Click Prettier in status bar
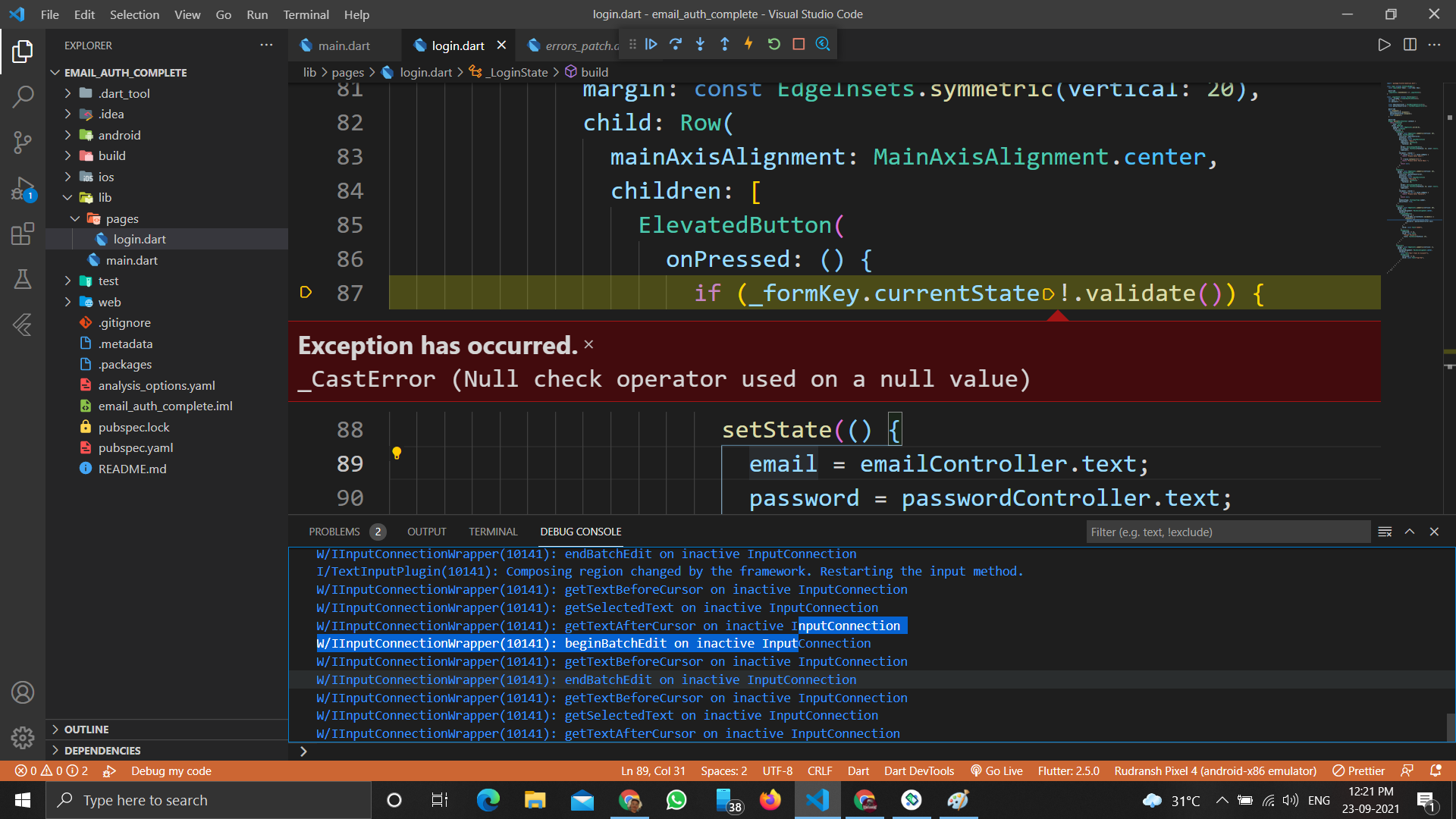The height and width of the screenshot is (819, 1456). click(x=1358, y=770)
